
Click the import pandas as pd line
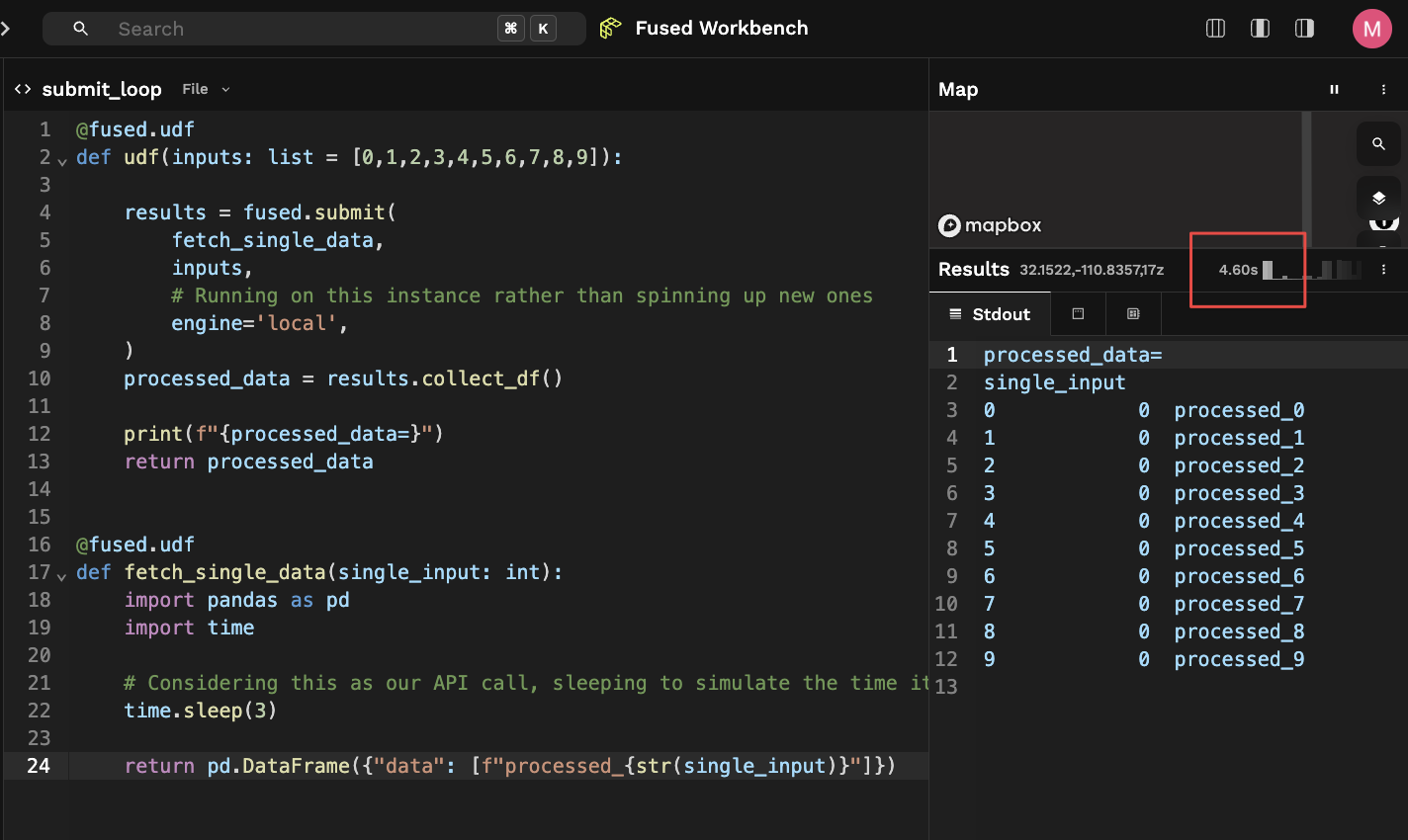point(237,600)
